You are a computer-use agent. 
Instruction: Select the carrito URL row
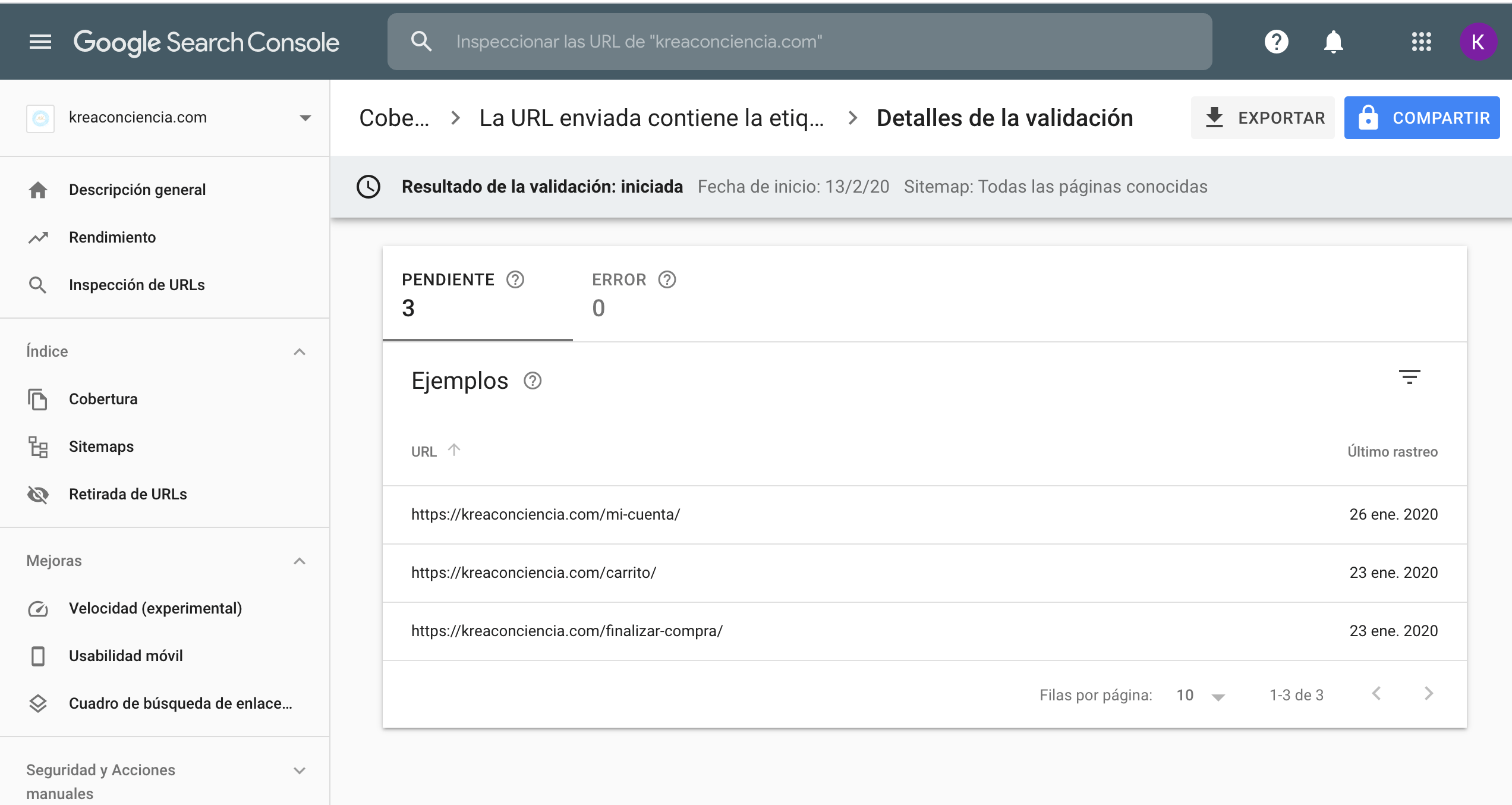click(924, 573)
